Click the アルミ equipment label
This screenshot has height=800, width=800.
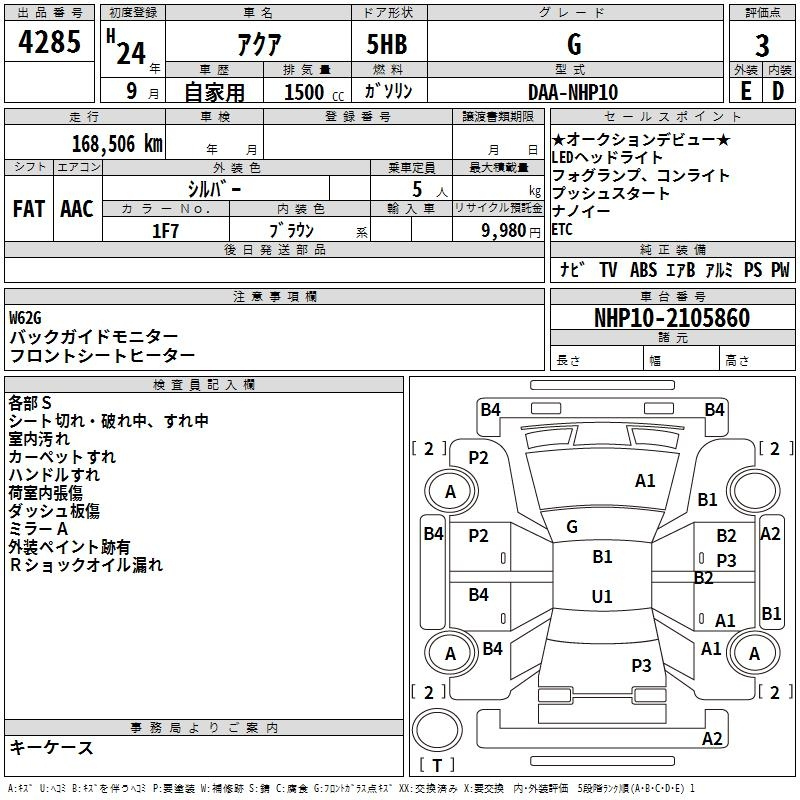[x=719, y=269]
